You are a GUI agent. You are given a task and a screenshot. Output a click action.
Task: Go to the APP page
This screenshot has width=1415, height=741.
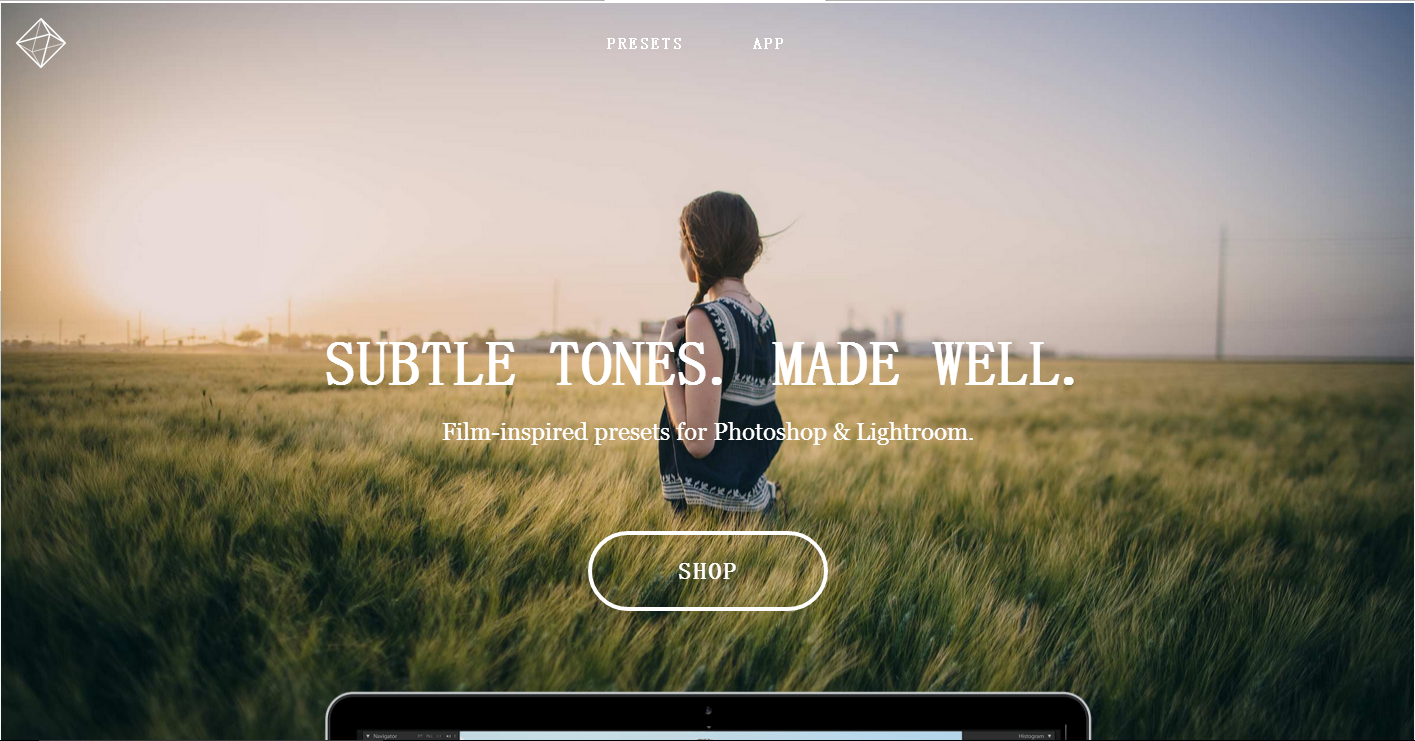768,44
